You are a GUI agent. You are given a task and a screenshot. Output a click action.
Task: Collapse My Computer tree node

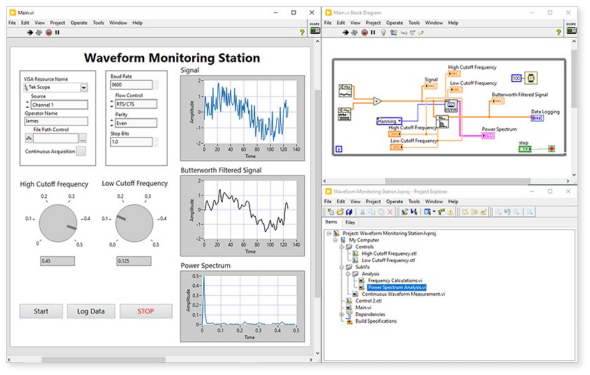point(335,240)
